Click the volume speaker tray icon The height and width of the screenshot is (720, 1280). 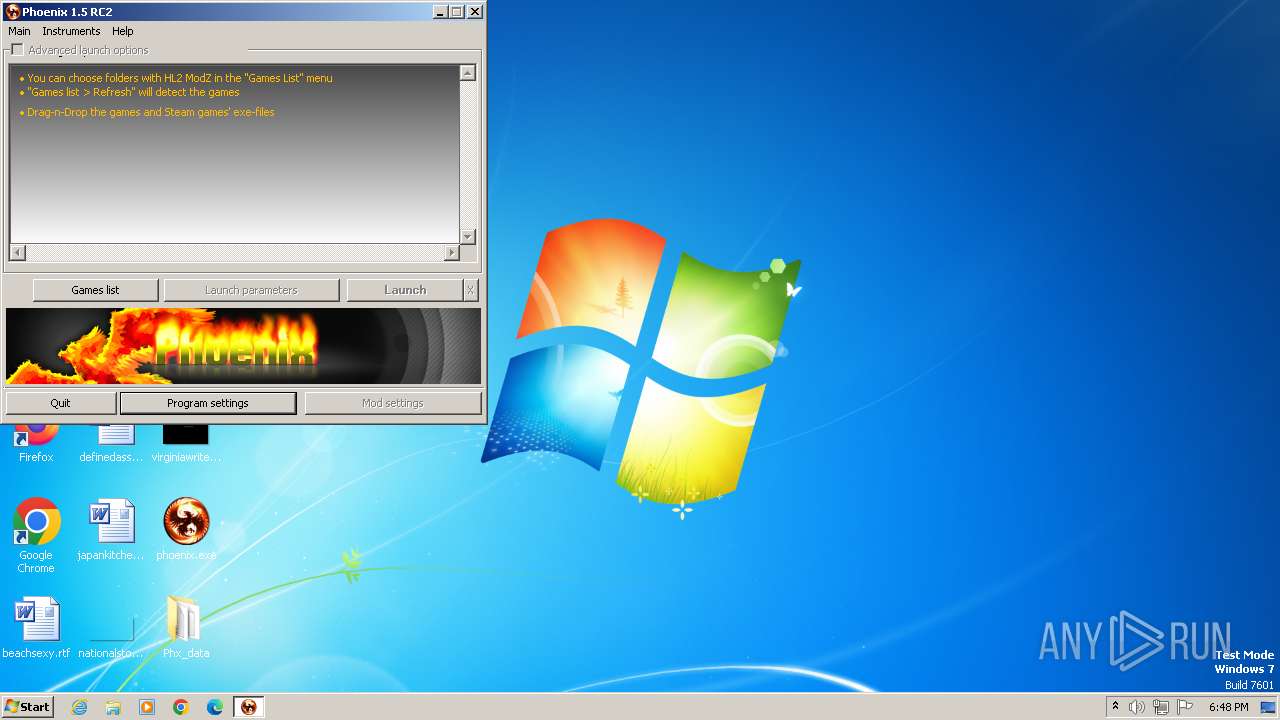pyautogui.click(x=1137, y=707)
